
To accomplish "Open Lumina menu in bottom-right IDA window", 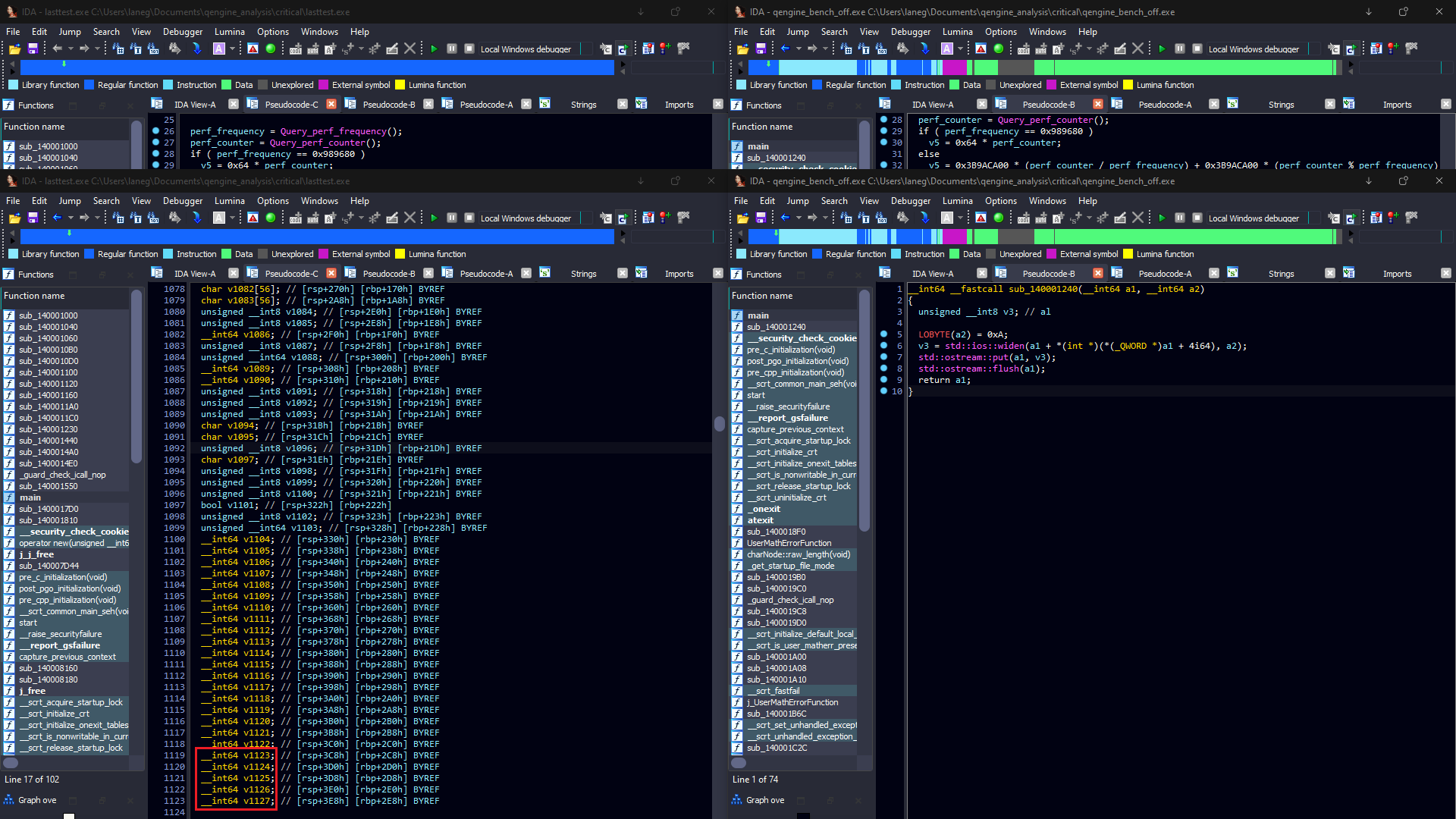I will (957, 201).
